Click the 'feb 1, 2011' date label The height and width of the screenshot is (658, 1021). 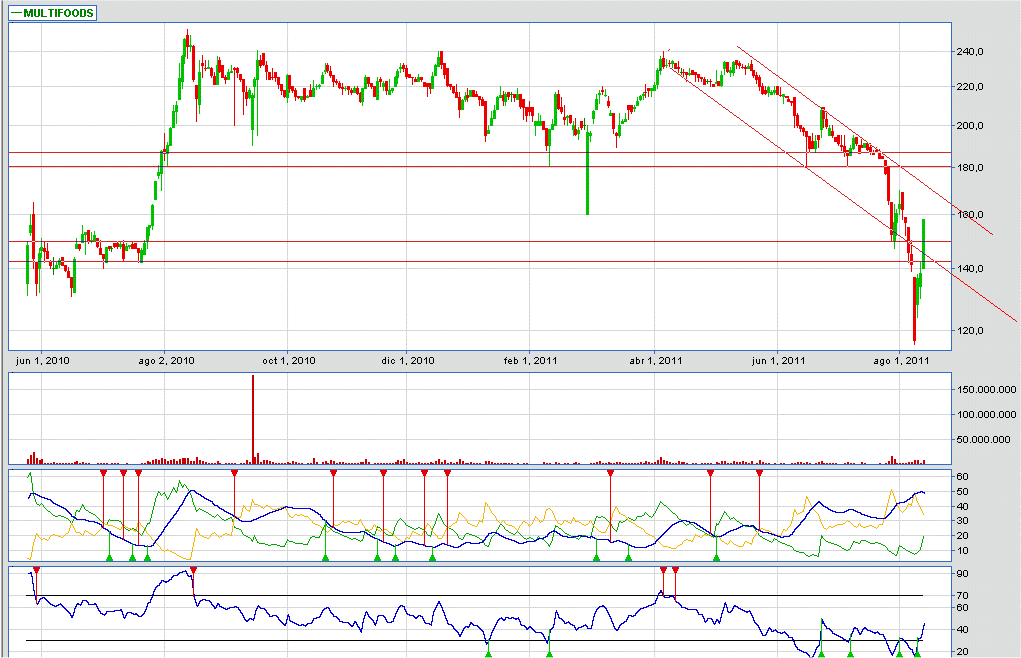[x=529, y=360]
